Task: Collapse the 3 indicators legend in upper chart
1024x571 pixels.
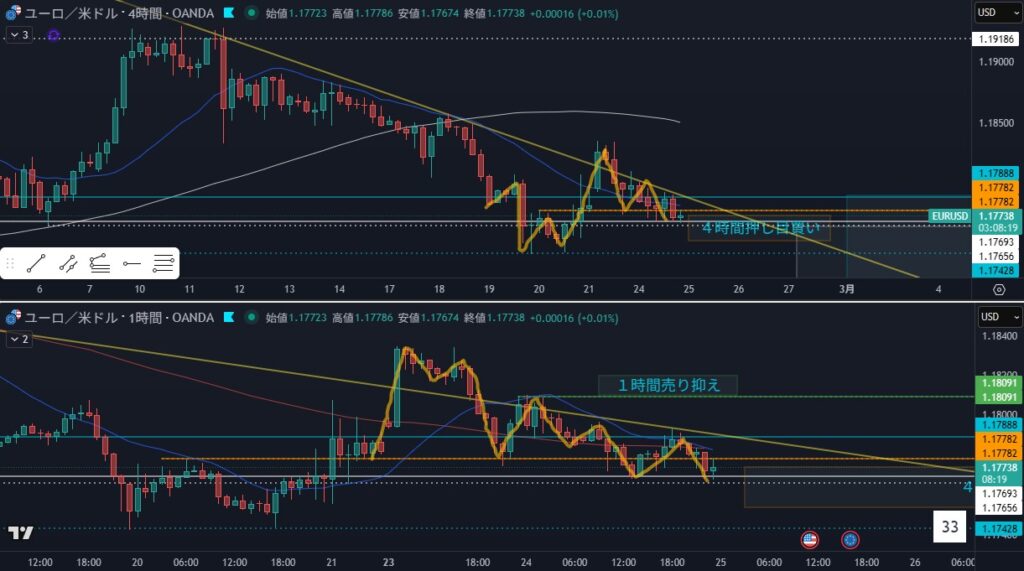Action: tap(19, 34)
